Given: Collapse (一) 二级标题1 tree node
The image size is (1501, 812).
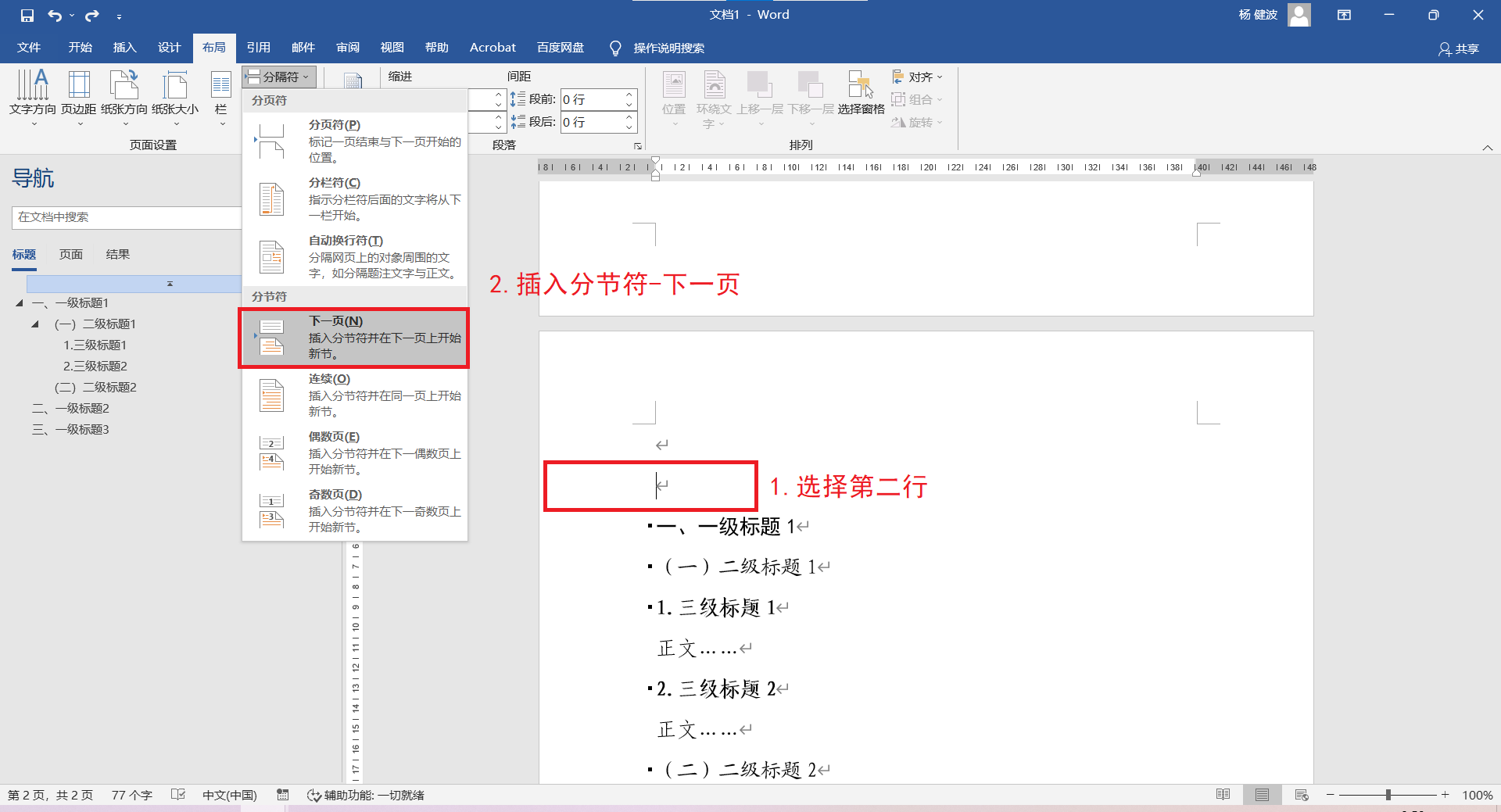Looking at the screenshot, I should tap(35, 324).
